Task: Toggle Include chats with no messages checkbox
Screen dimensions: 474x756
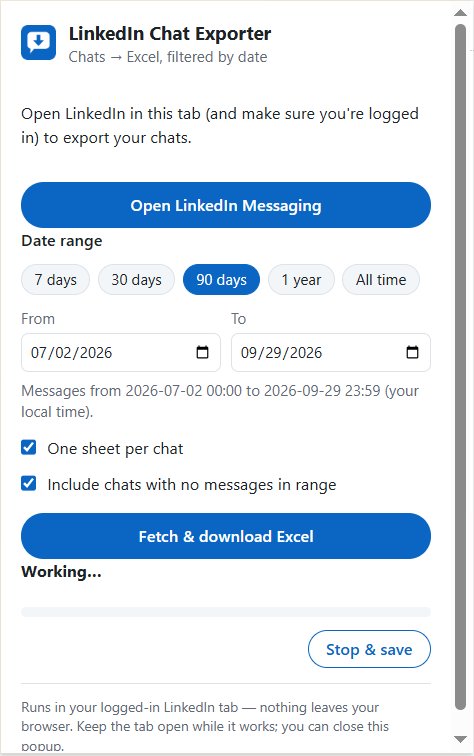Action: pyautogui.click(x=28, y=483)
